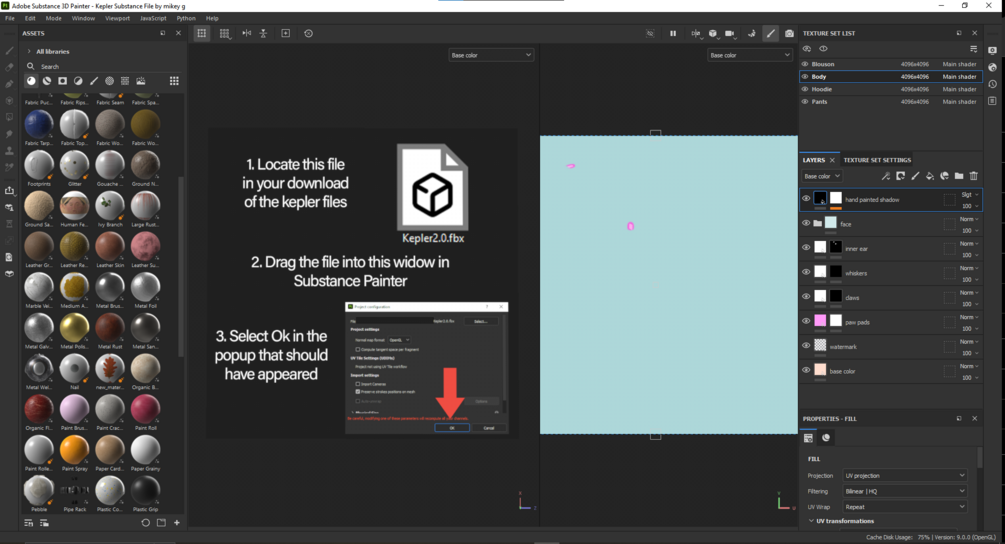Pause the engine computation
Image resolution: width=1005 pixels, height=544 pixels.
[x=673, y=33]
